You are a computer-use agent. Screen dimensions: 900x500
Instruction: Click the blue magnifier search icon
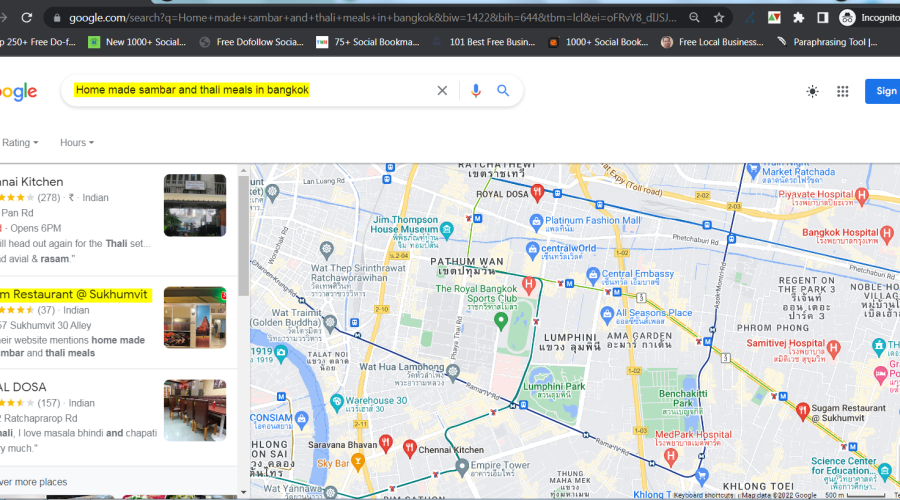pos(504,91)
